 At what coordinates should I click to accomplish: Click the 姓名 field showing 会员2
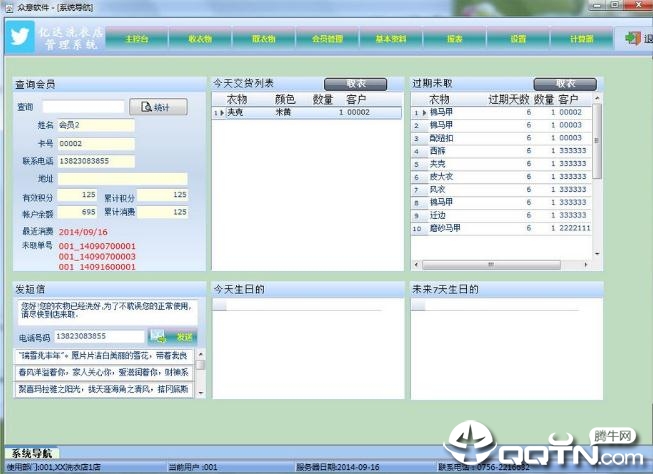pos(96,125)
